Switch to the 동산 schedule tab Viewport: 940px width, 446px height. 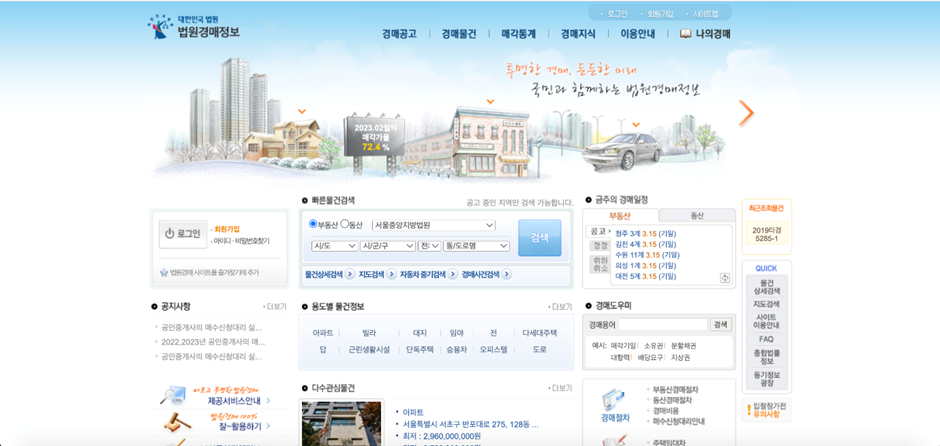pyautogui.click(x=697, y=216)
